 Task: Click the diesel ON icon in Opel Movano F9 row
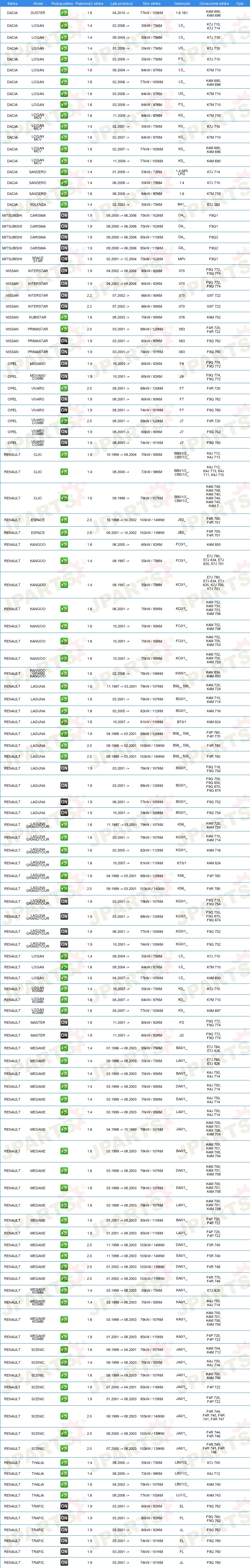click(x=64, y=364)
